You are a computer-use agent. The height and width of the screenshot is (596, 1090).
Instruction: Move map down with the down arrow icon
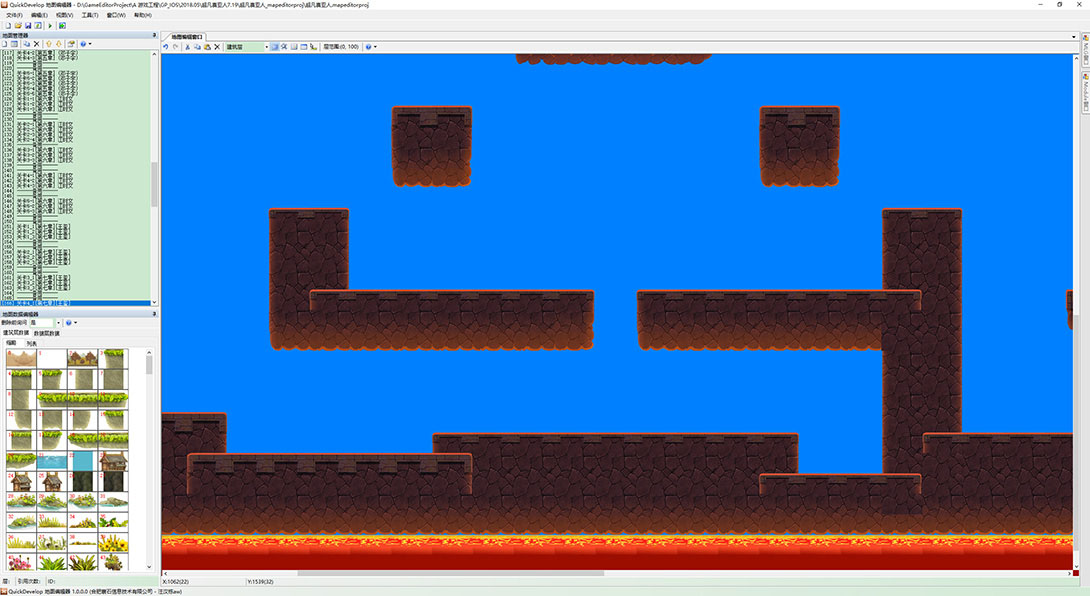(59, 44)
